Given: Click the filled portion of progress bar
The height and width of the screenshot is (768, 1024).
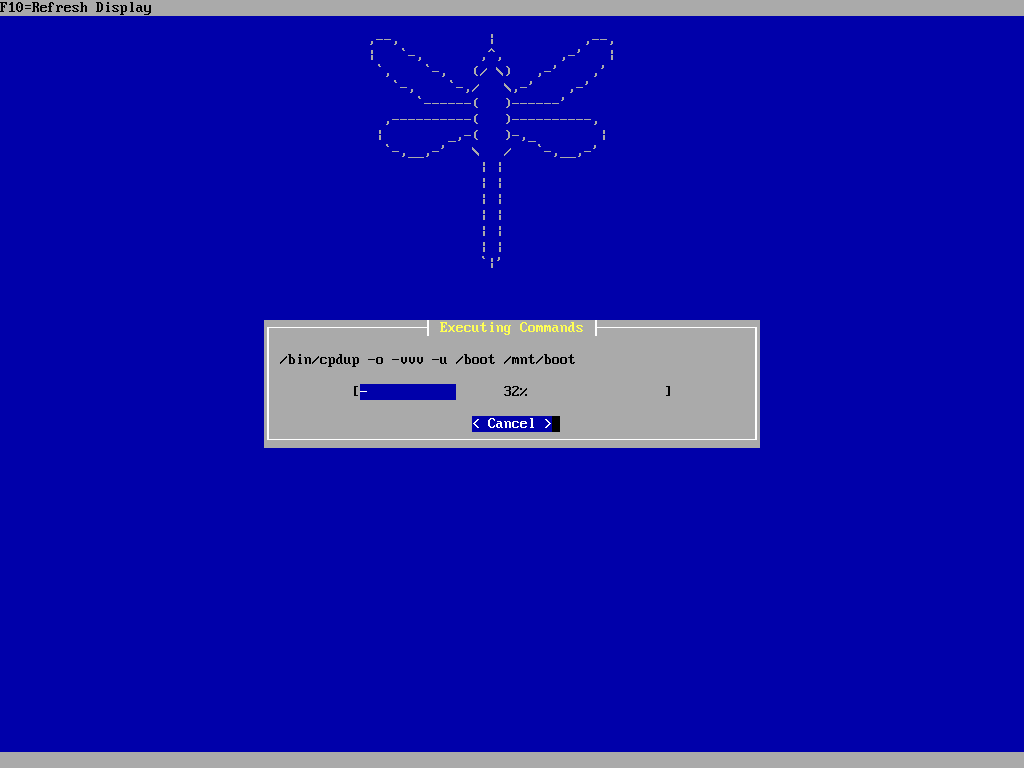Looking at the screenshot, I should click(x=408, y=392).
